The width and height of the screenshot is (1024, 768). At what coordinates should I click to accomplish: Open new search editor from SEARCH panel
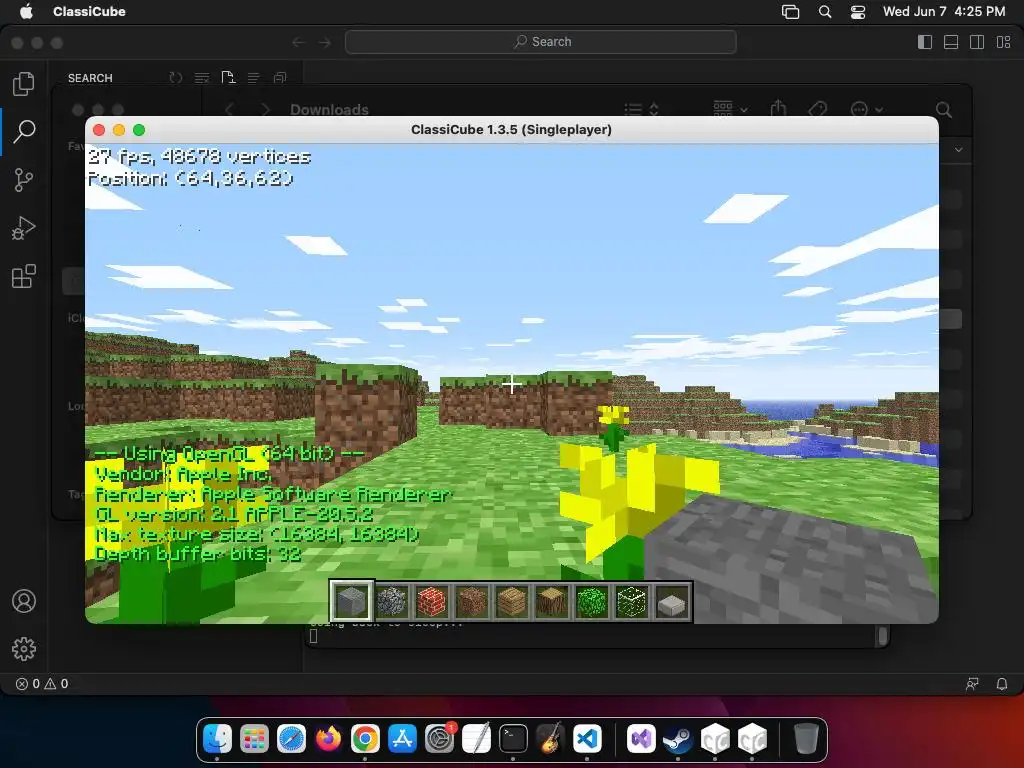228,78
